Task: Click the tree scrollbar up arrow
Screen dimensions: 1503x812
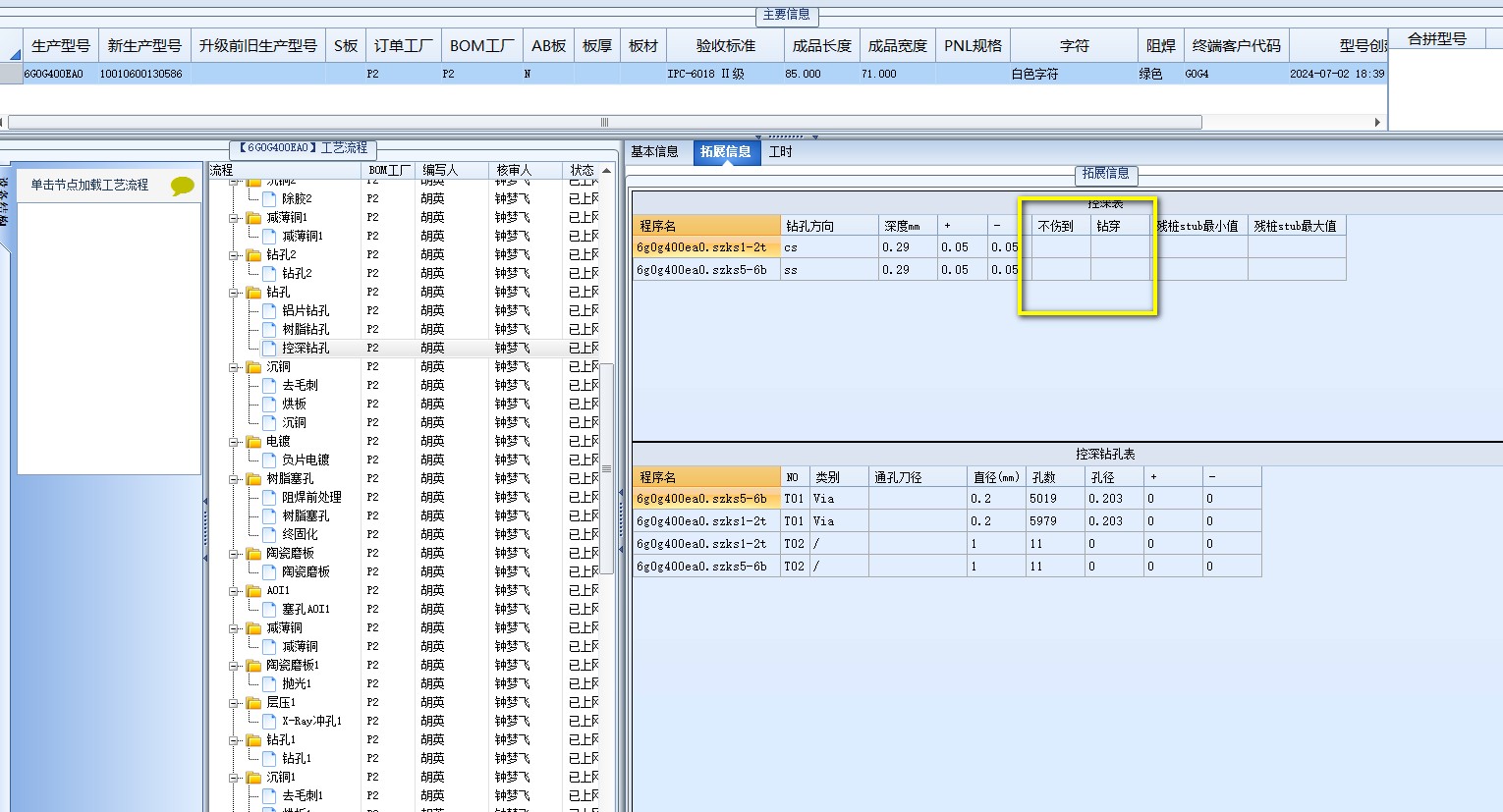Action: (x=607, y=171)
